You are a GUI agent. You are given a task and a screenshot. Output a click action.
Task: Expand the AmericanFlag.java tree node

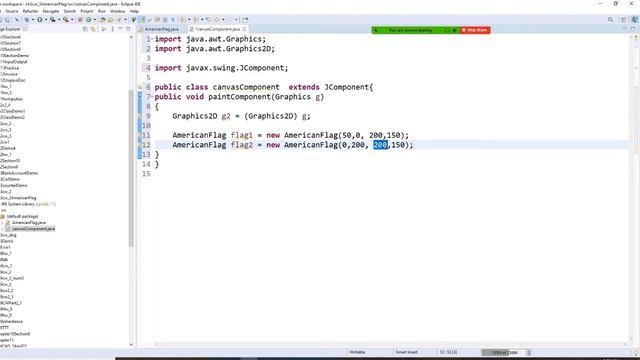click(x=2, y=222)
